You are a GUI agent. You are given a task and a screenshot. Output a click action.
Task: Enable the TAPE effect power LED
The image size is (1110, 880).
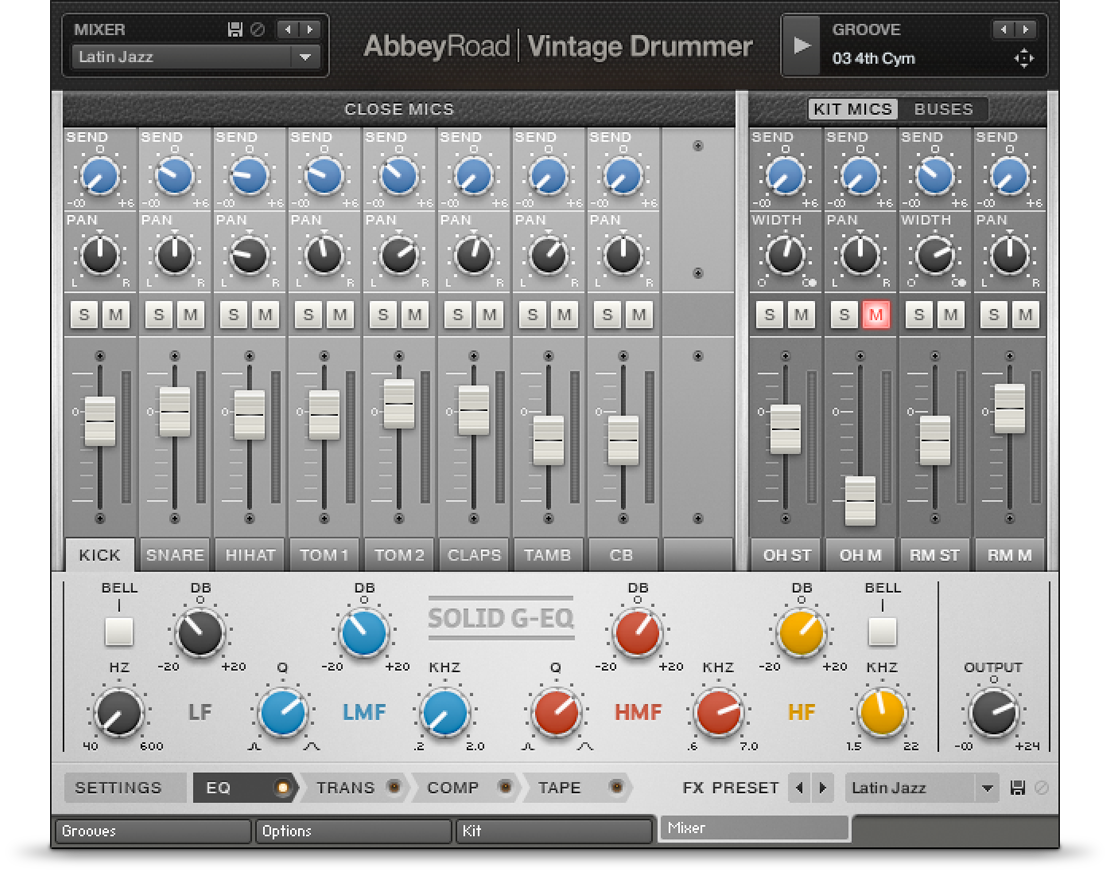pos(617,787)
